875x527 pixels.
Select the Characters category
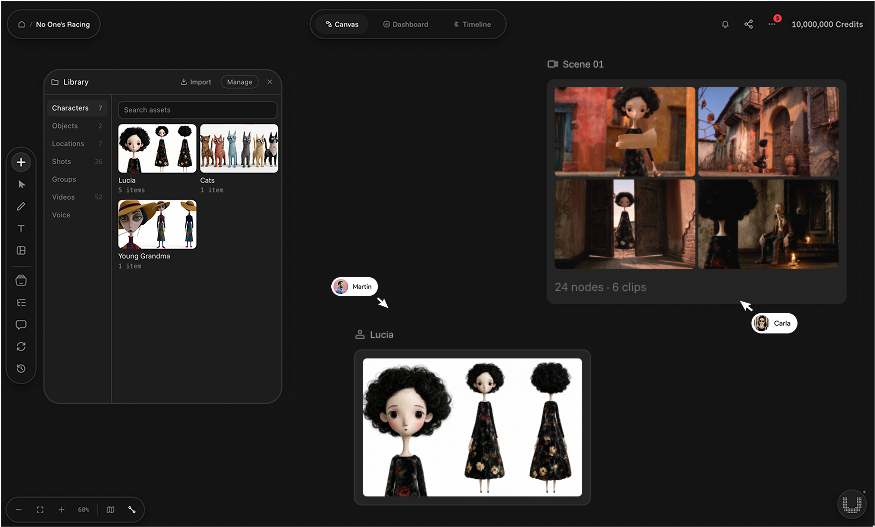coord(77,108)
